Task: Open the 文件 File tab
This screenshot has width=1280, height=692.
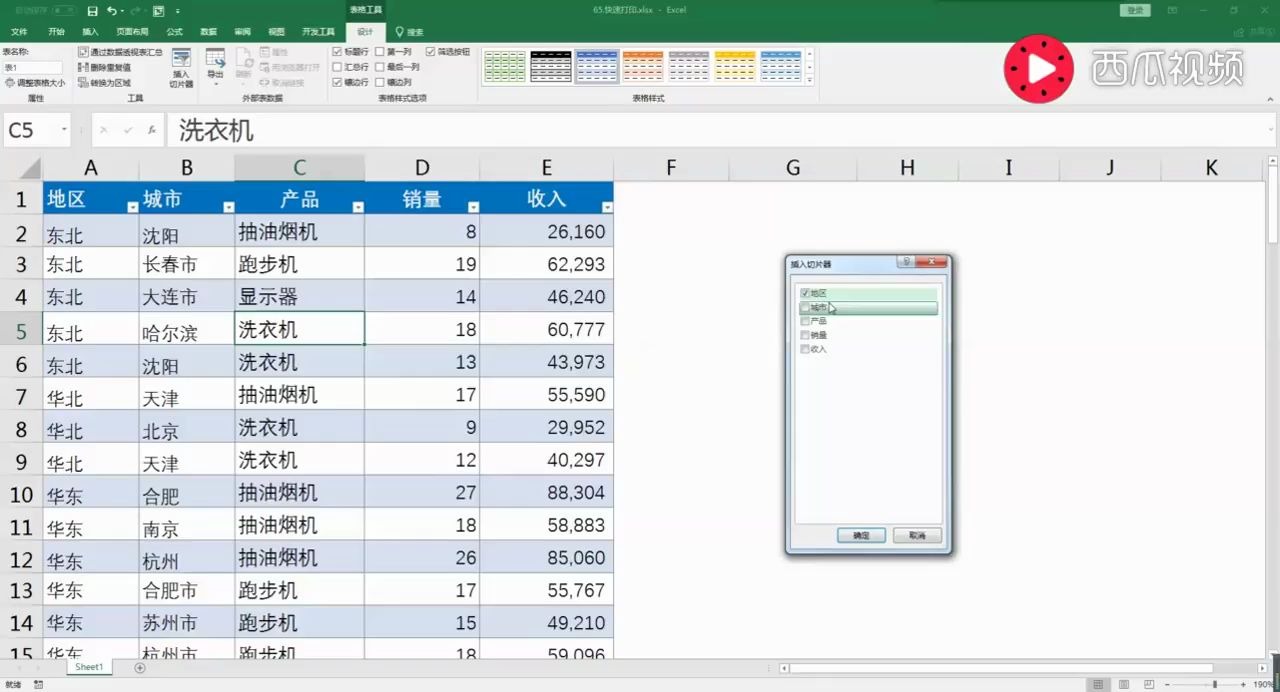Action: (19, 32)
